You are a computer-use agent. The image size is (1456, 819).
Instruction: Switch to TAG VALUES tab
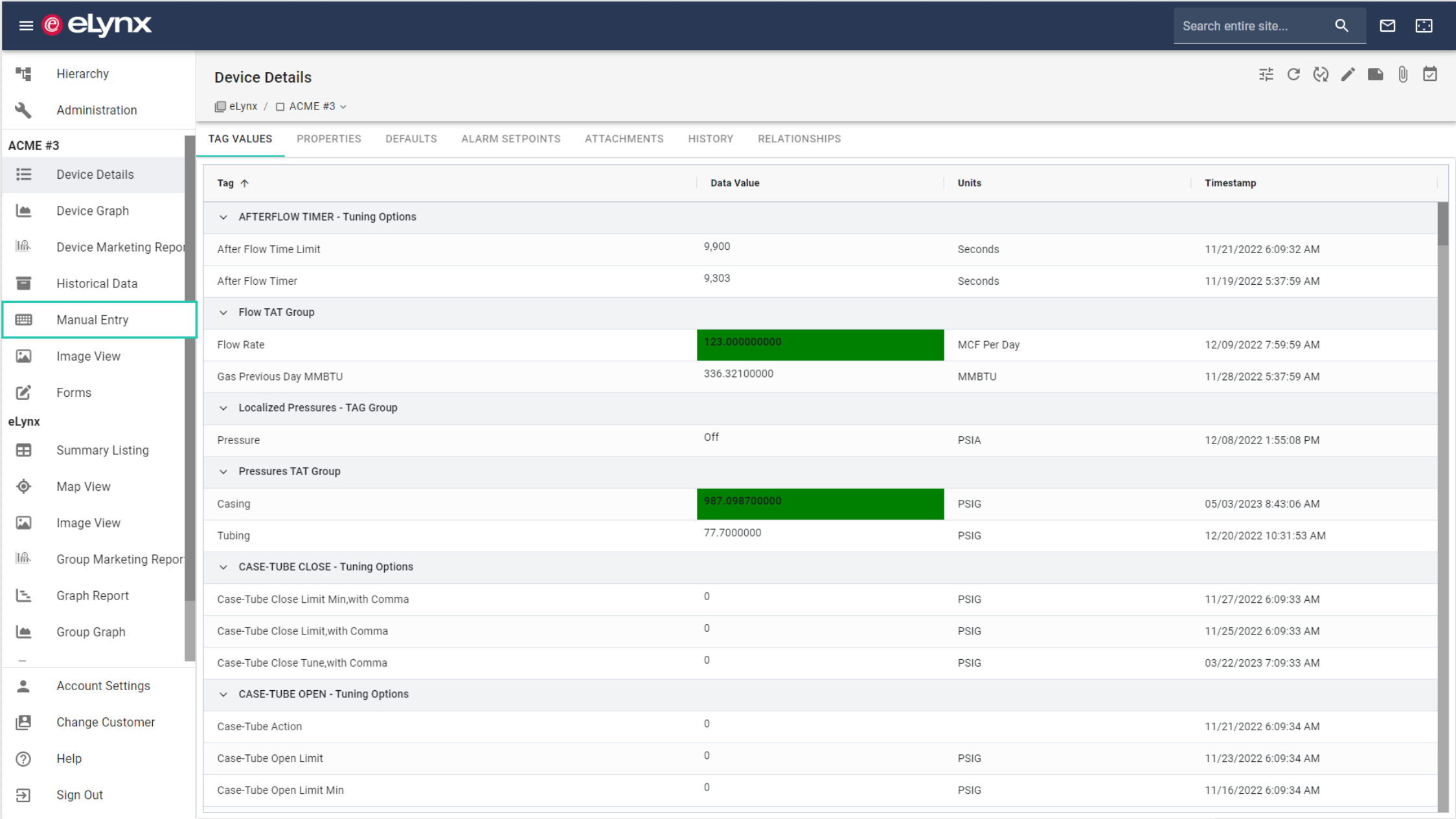click(240, 139)
